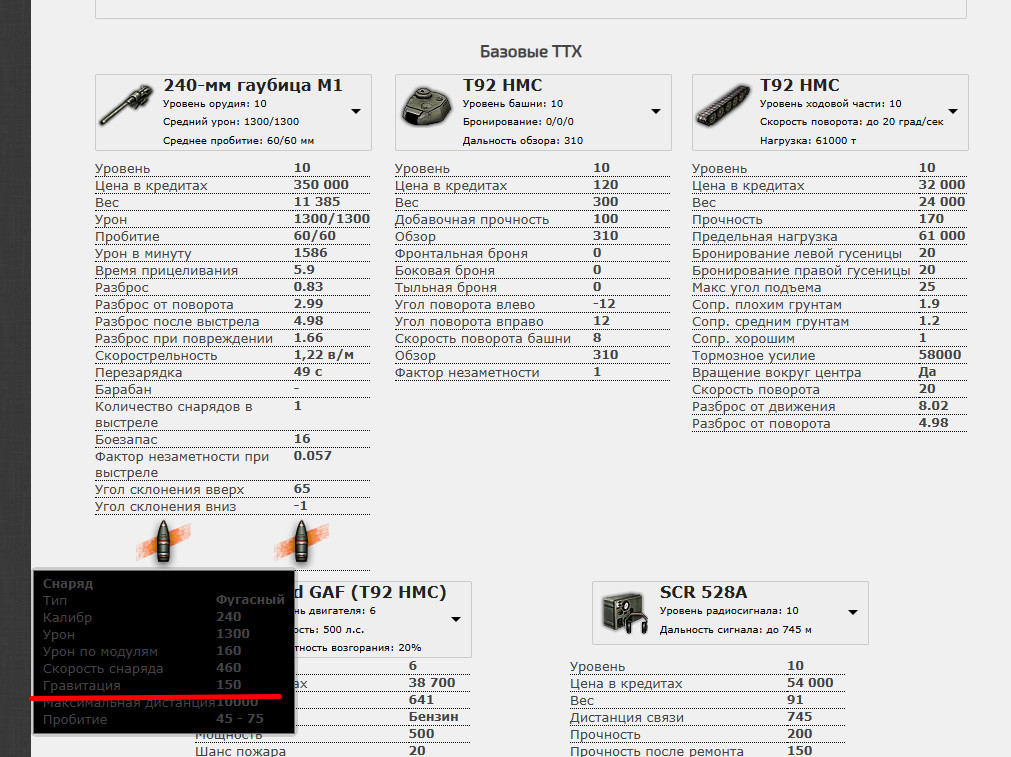Click the Добавочная прочность row label
This screenshot has width=1011, height=757.
472,220
